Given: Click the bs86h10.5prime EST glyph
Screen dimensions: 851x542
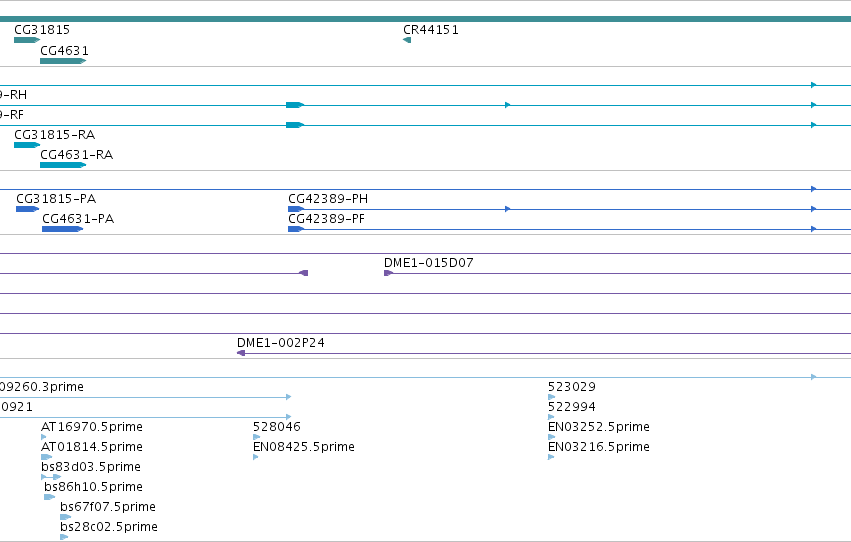Looking at the screenshot, I should tap(50, 498).
